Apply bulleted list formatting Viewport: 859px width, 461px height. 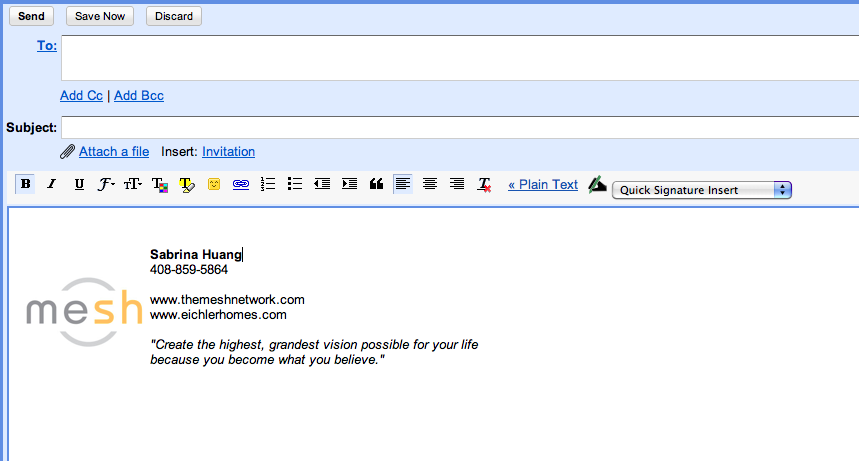(295, 184)
